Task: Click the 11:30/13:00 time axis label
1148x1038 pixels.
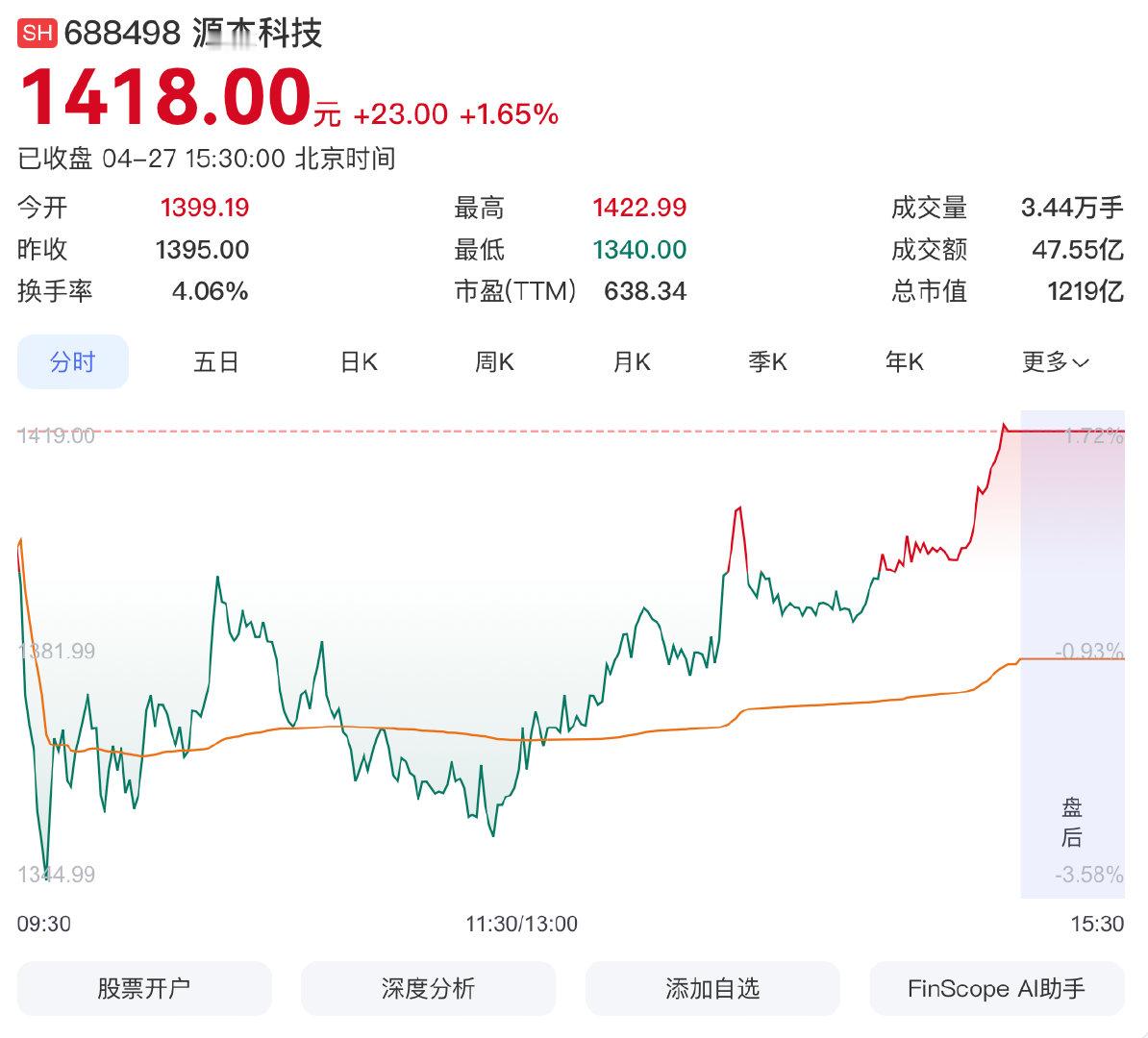Action: tap(521, 924)
